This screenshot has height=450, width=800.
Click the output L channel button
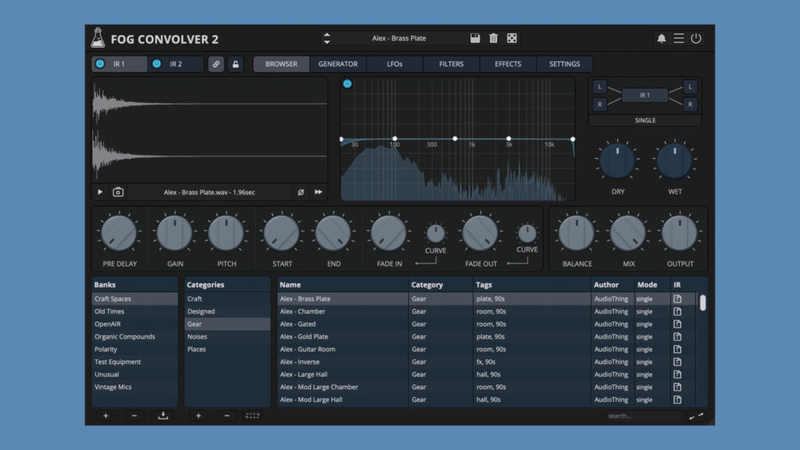click(x=690, y=87)
